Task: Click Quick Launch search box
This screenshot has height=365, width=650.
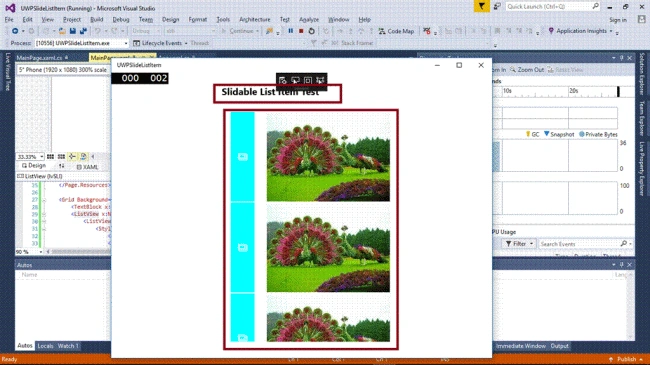Action: (552, 7)
